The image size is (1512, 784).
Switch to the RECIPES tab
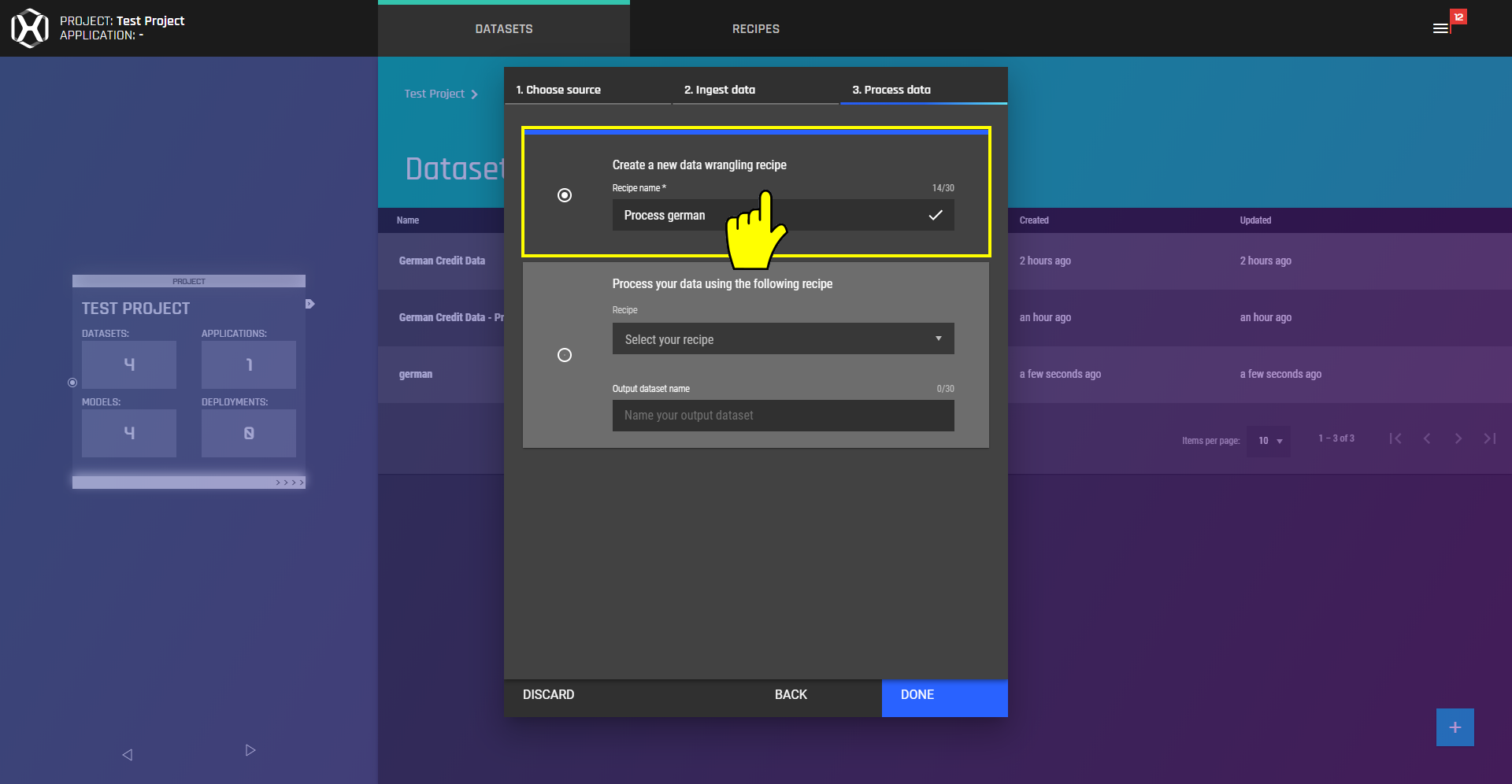click(756, 29)
